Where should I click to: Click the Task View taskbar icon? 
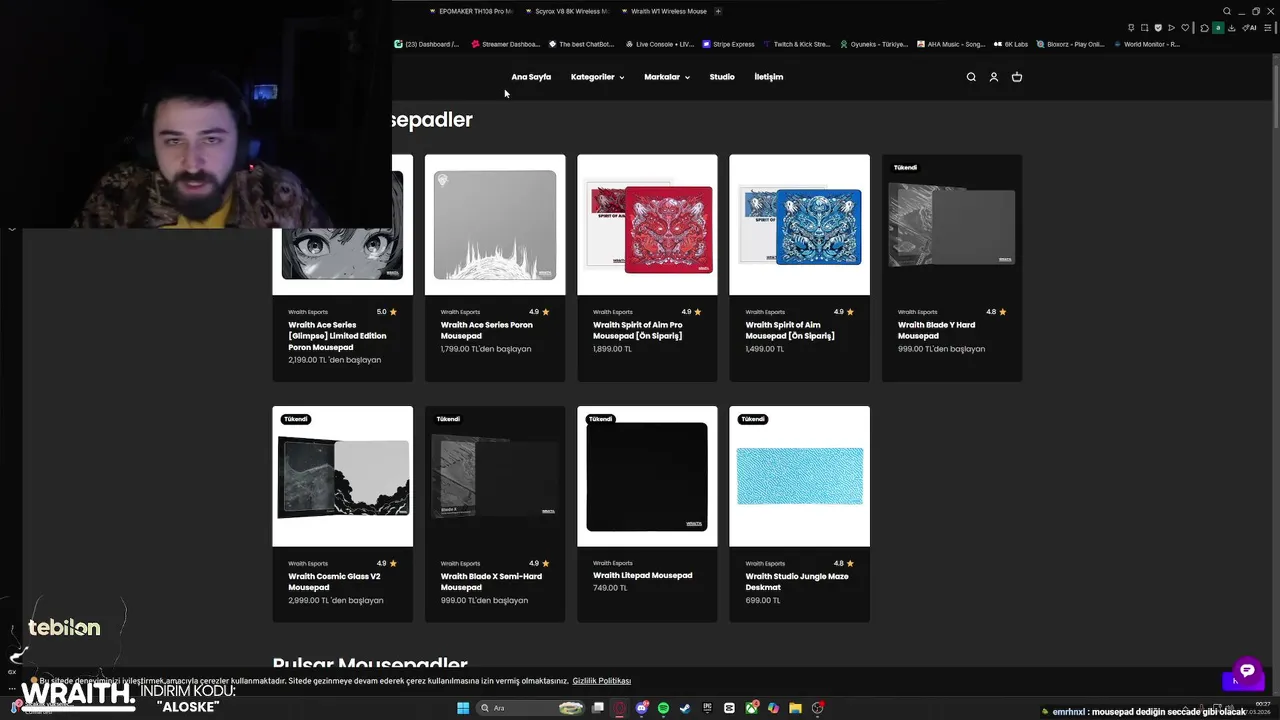(598, 708)
